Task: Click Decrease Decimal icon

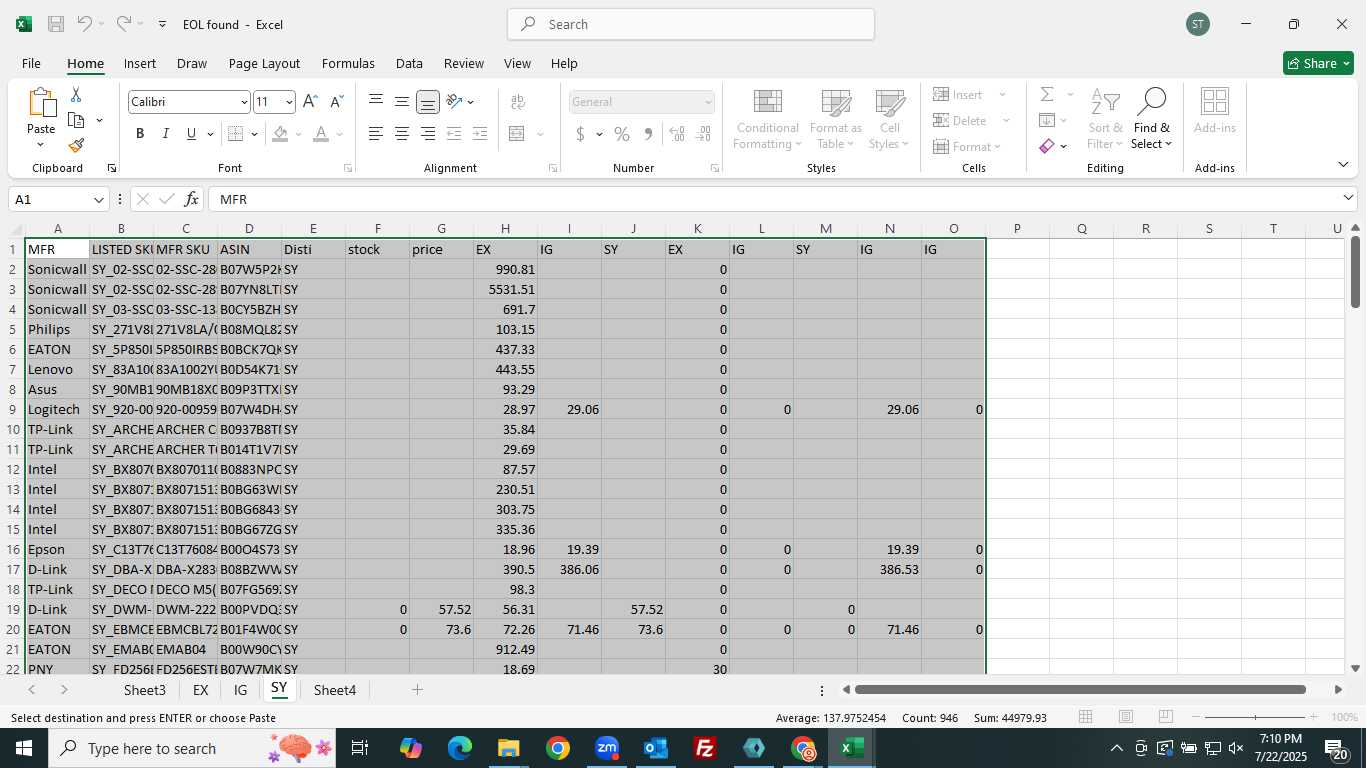Action: (704, 133)
